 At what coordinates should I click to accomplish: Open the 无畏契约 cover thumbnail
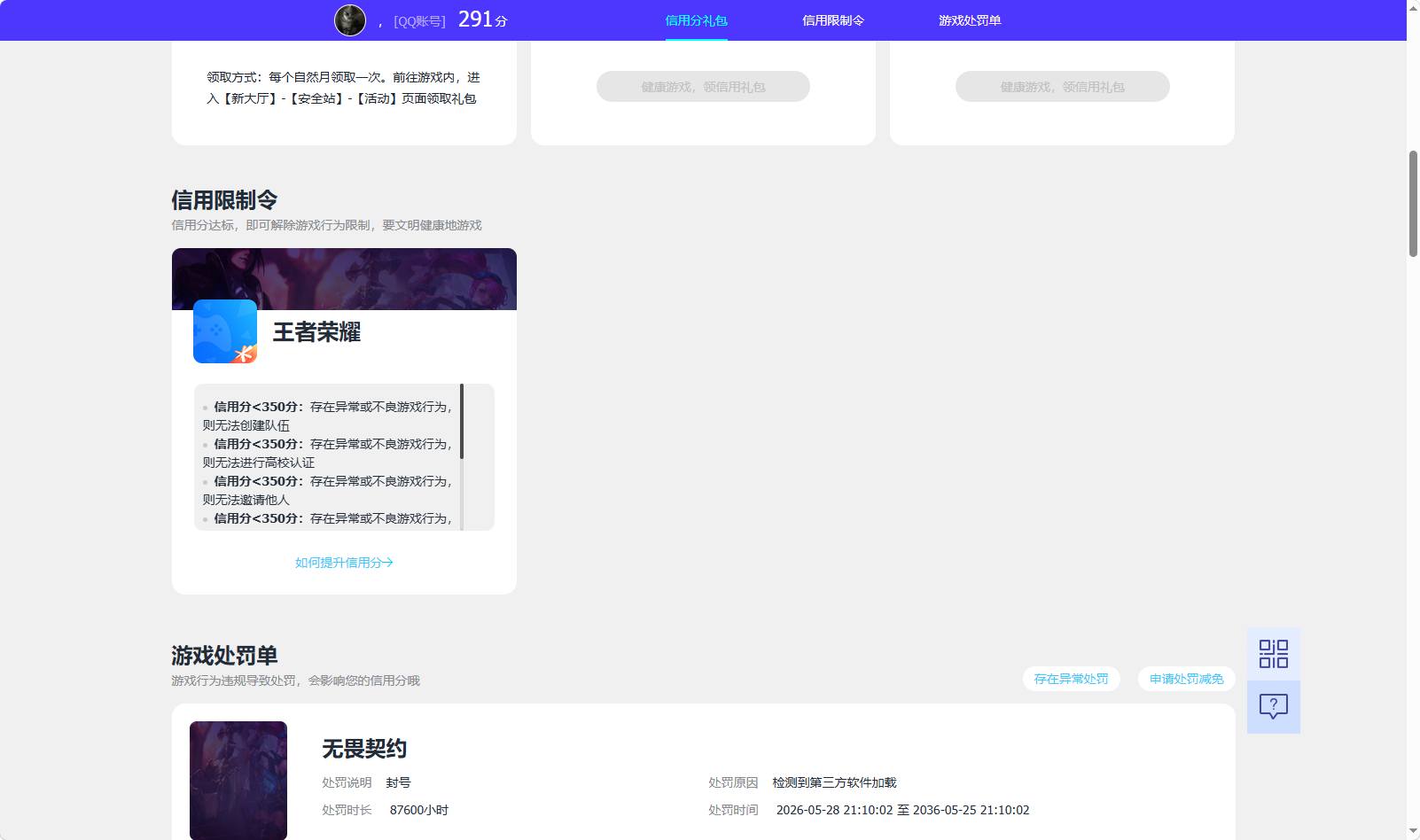[238, 781]
